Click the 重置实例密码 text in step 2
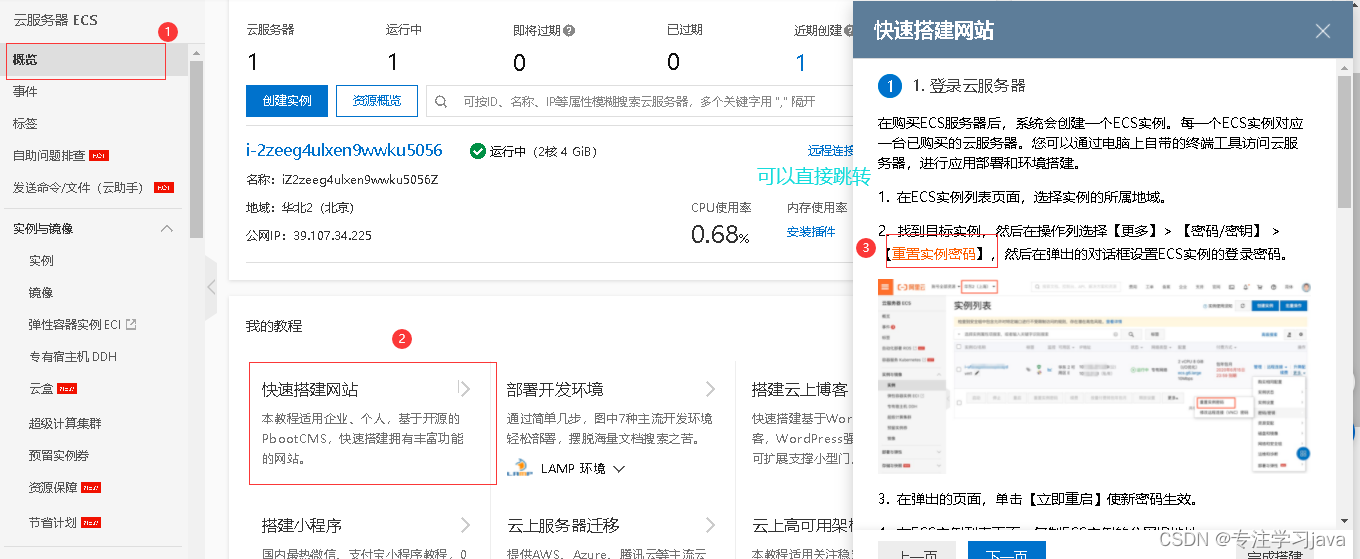The image size is (1360, 559). (x=935, y=254)
